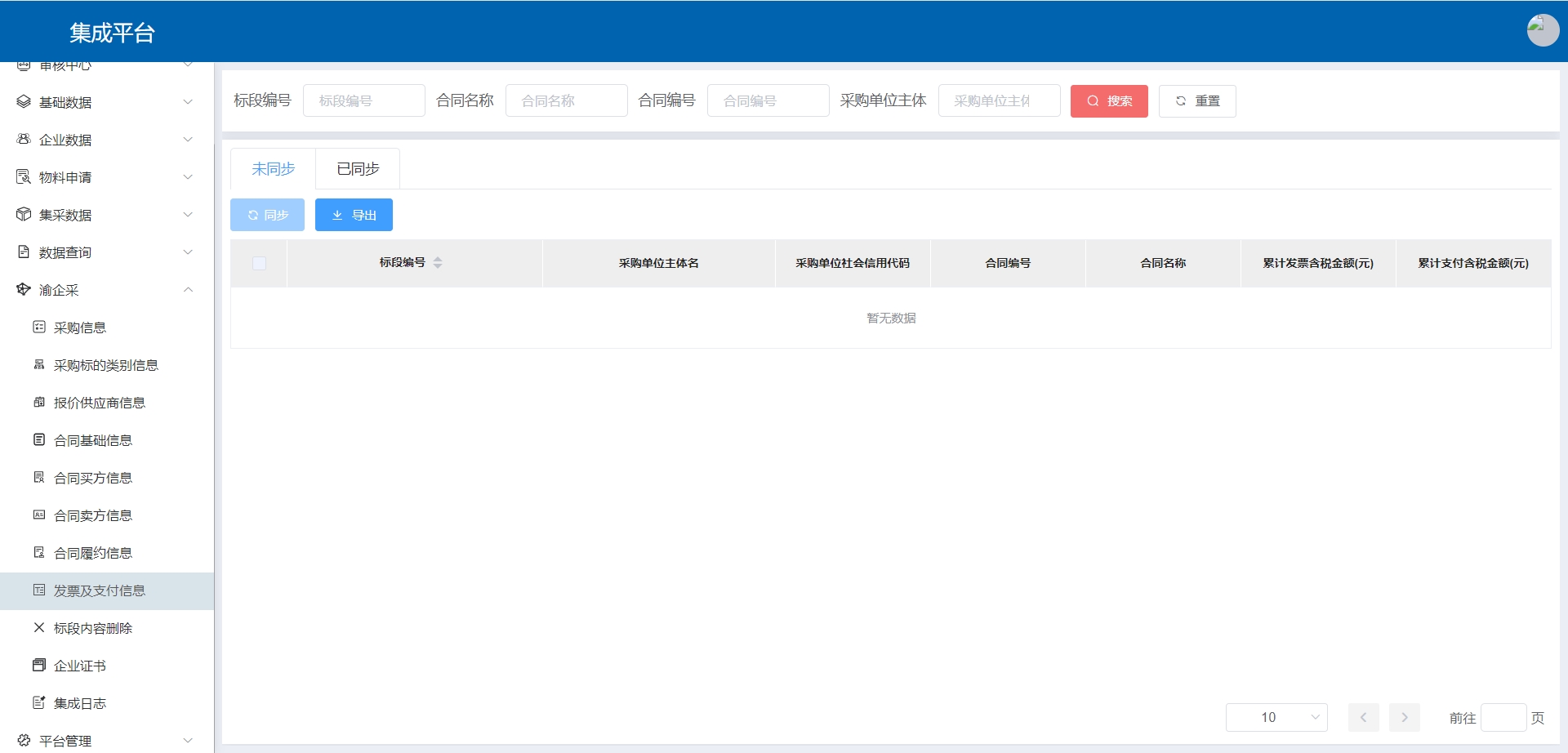This screenshot has width=1568, height=753.
Task: Click the user avatar in header
Action: coord(1542,30)
